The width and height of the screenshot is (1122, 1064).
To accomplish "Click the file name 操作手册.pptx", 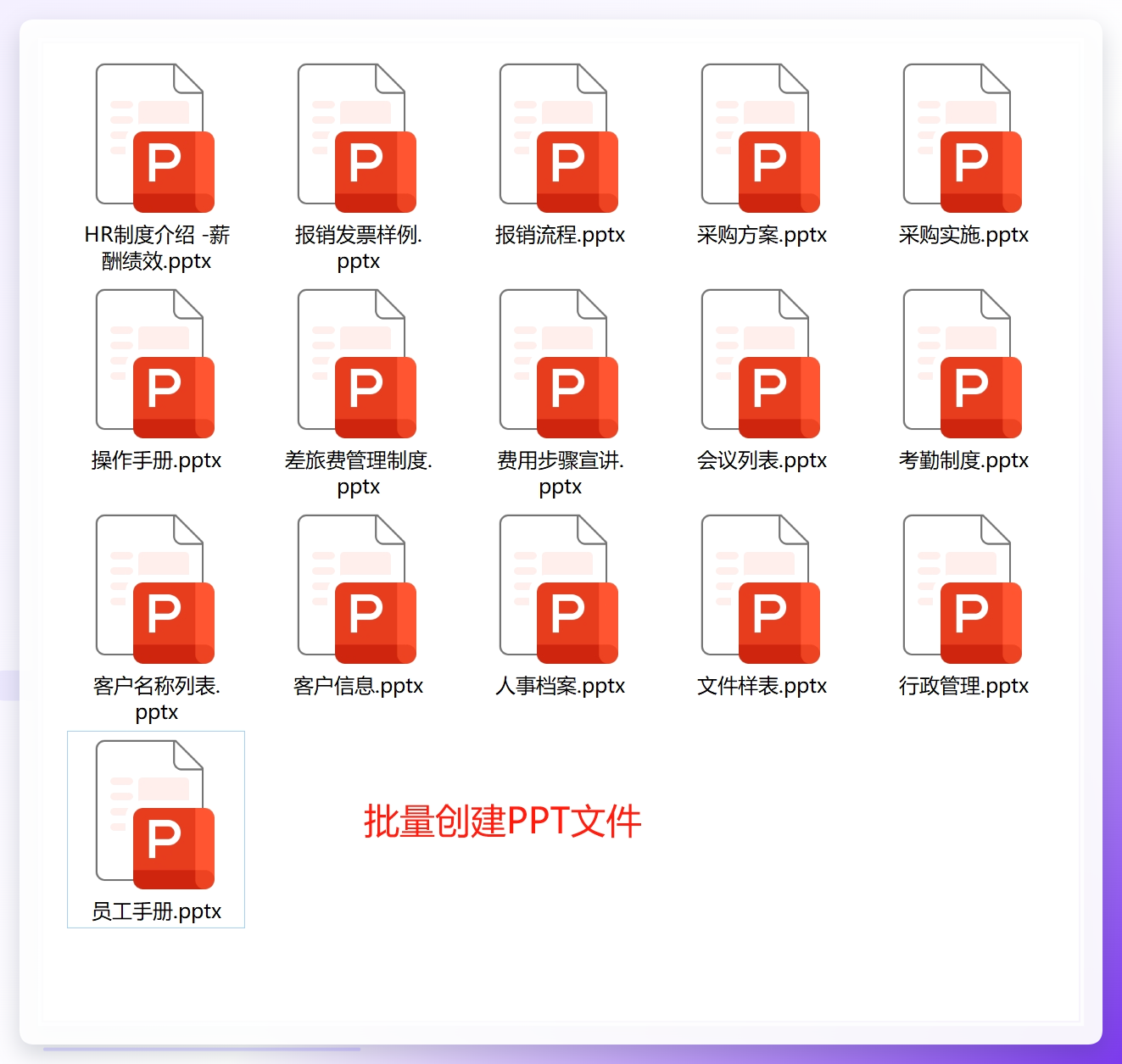I will tap(156, 460).
